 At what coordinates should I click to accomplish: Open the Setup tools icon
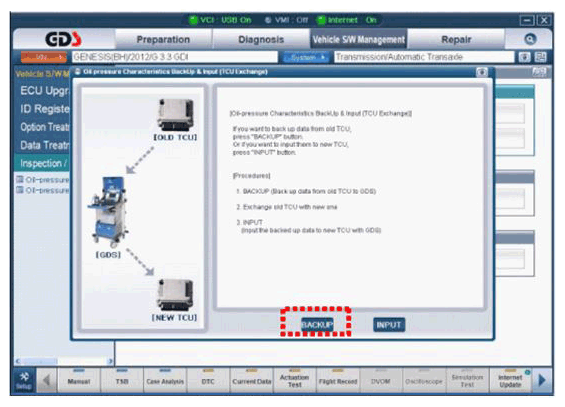[x=24, y=380]
